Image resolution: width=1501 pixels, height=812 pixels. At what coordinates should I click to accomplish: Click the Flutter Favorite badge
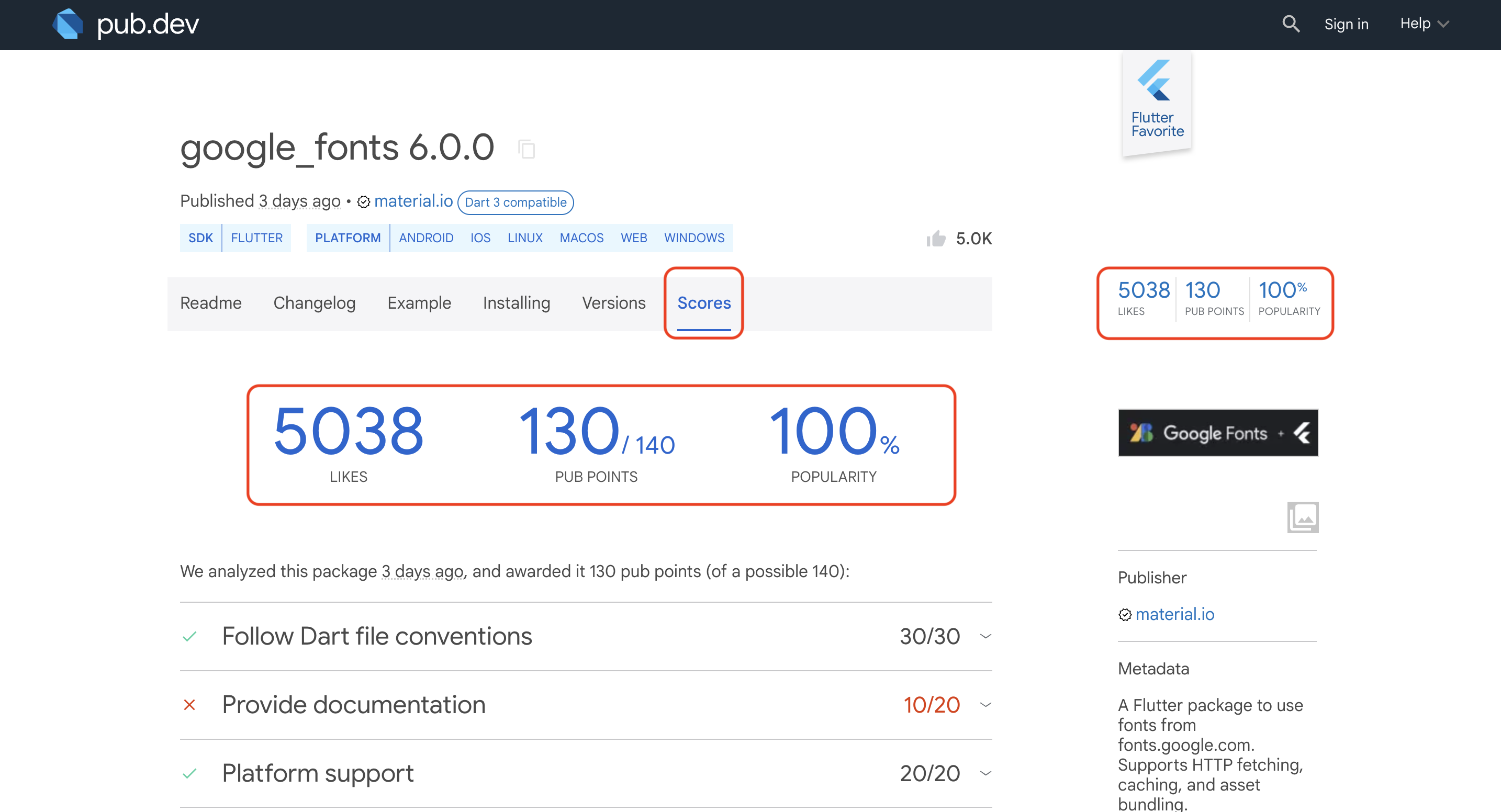[1157, 103]
